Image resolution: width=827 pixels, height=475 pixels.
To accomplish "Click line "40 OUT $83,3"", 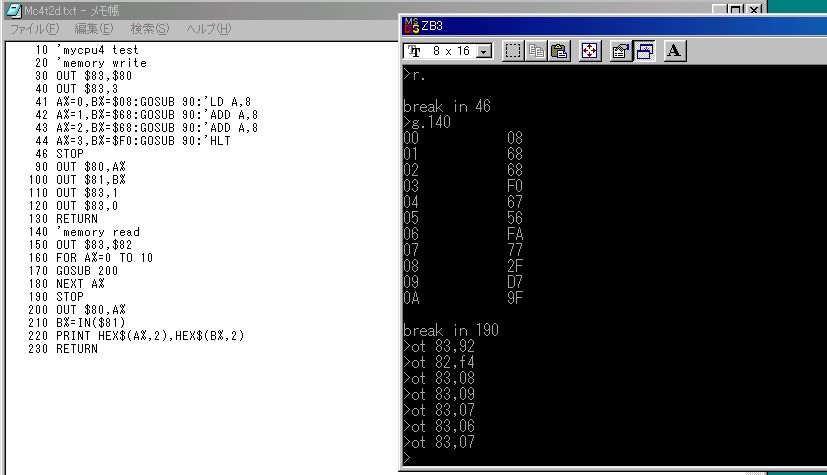I will pos(76,89).
